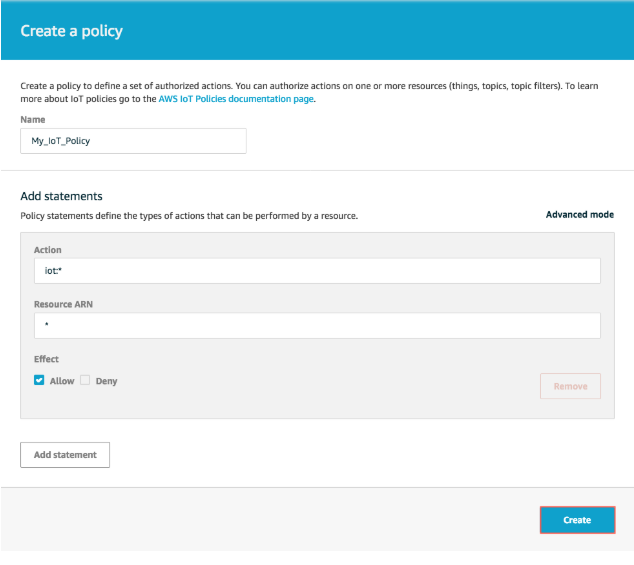Click the 'Resource ARN' field label
Viewport: 634px width, 565px height.
pyautogui.click(x=65, y=304)
